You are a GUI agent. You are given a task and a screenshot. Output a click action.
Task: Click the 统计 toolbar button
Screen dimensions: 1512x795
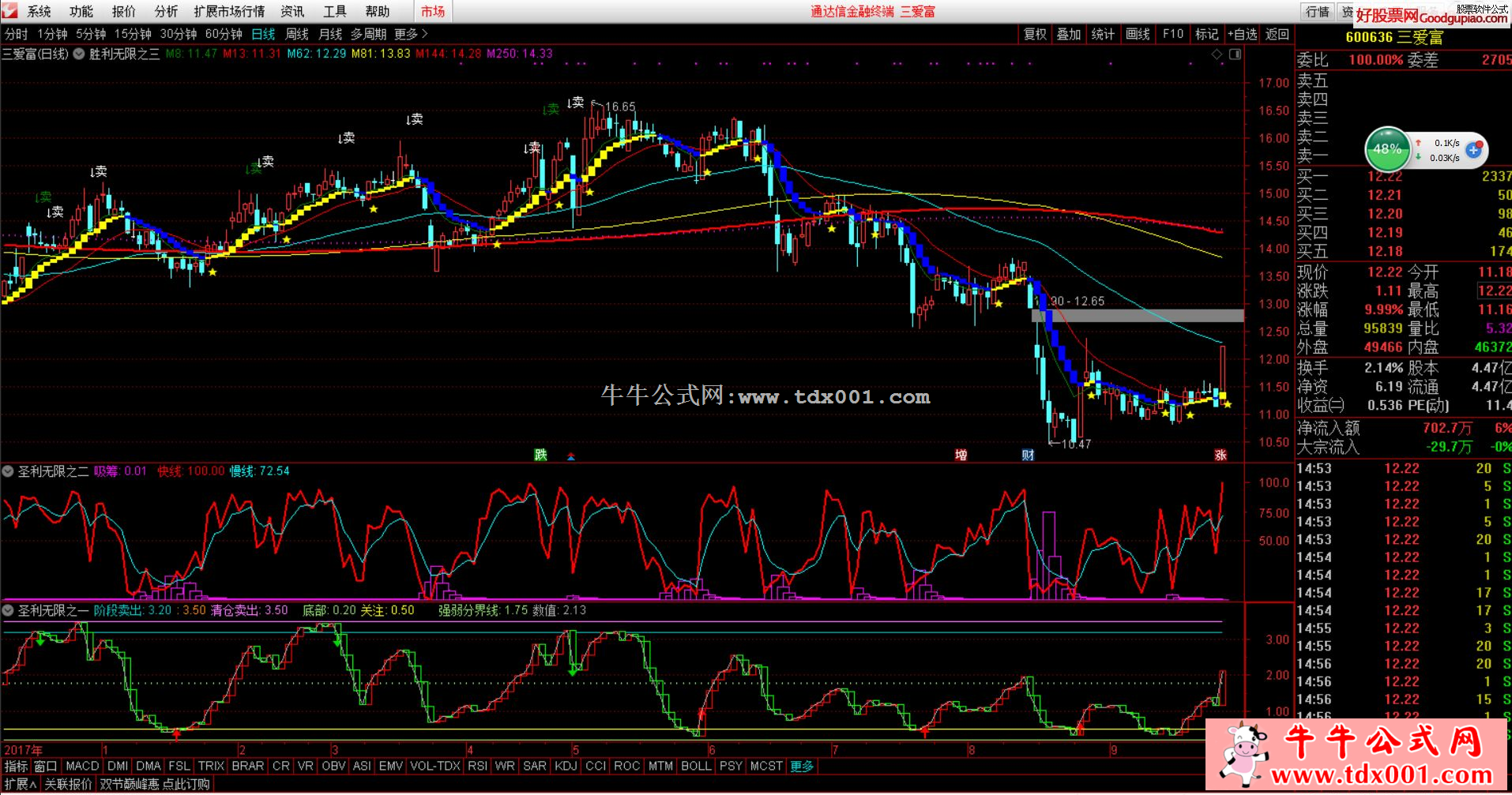pyautogui.click(x=1103, y=34)
